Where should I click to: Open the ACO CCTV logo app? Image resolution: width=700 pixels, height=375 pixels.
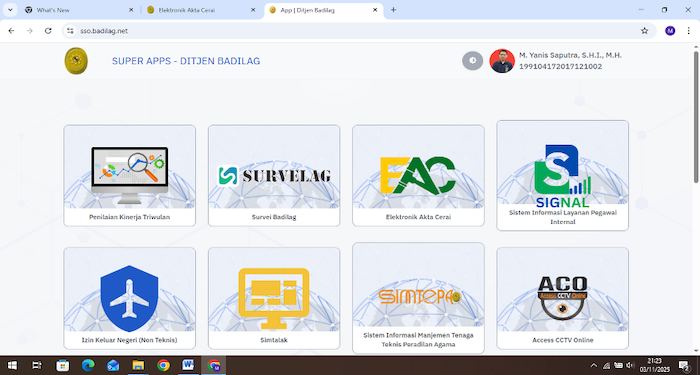click(x=562, y=298)
